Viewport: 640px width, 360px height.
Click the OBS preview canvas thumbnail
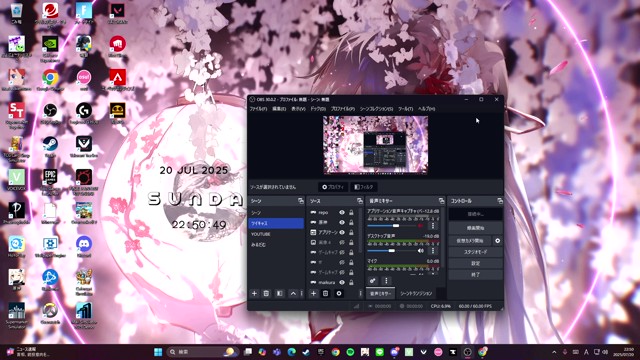click(x=376, y=145)
